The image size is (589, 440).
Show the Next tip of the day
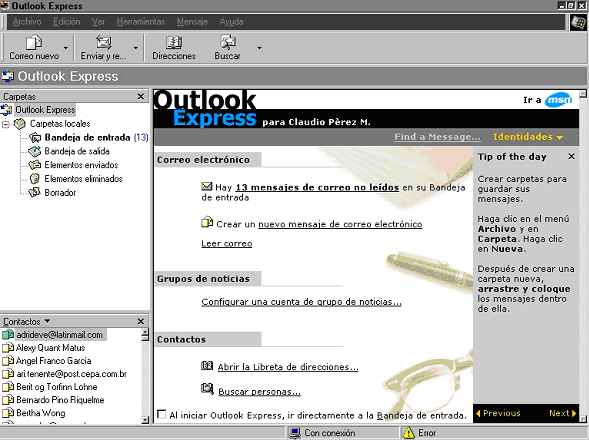[x=562, y=413]
